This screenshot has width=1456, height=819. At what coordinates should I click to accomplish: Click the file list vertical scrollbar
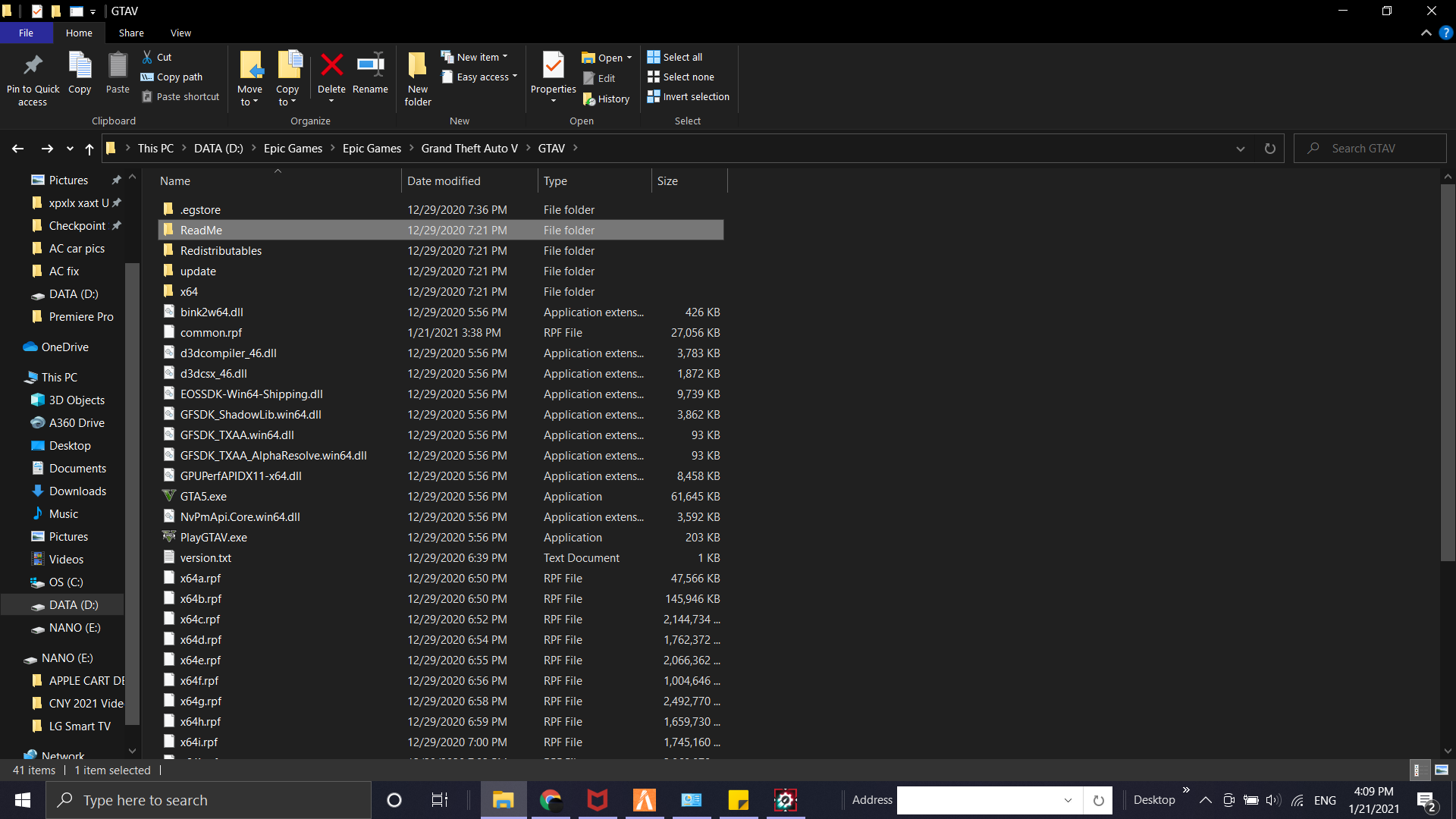(x=1448, y=372)
